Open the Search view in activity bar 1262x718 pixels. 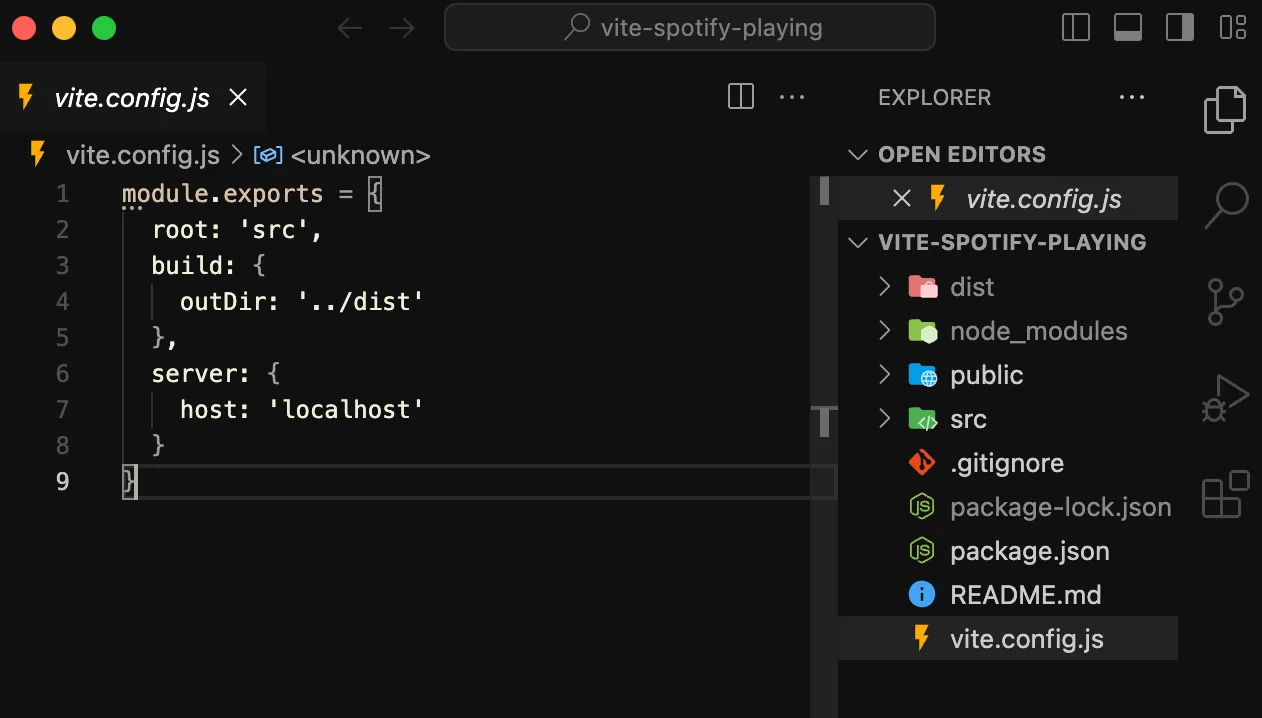pos(1226,204)
